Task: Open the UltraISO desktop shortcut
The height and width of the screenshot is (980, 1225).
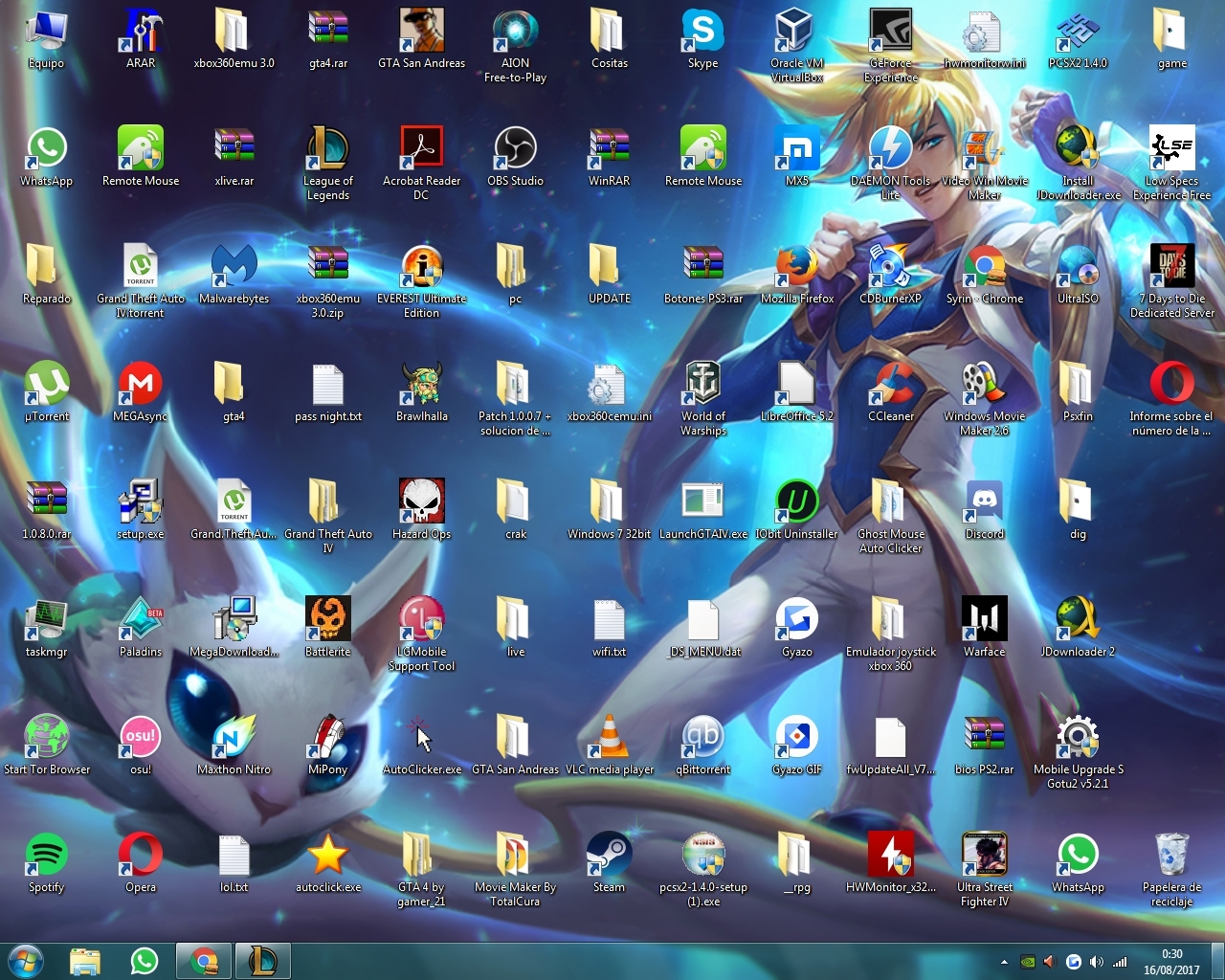Action: 1078,265
